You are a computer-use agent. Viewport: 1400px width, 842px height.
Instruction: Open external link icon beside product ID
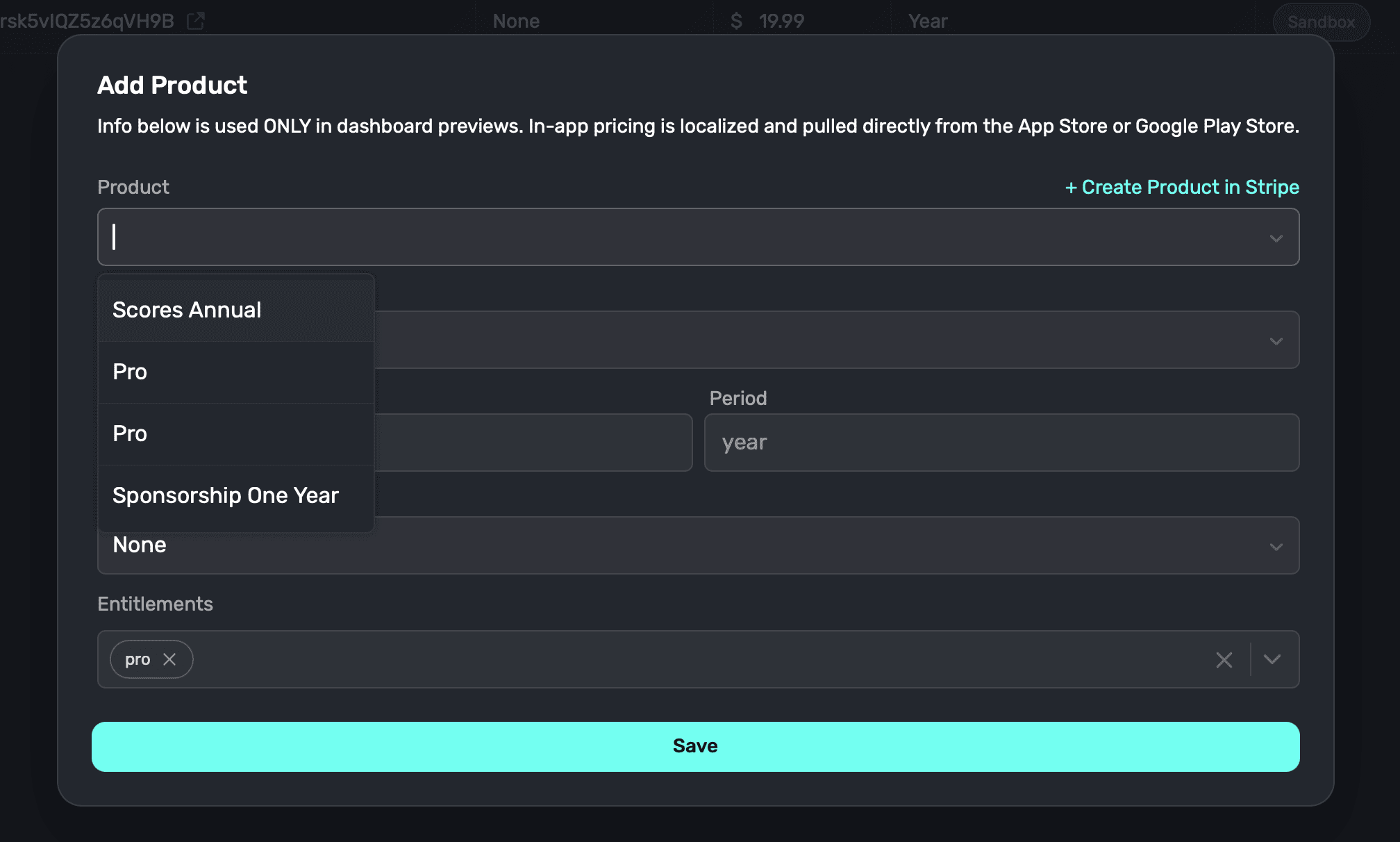point(196,21)
